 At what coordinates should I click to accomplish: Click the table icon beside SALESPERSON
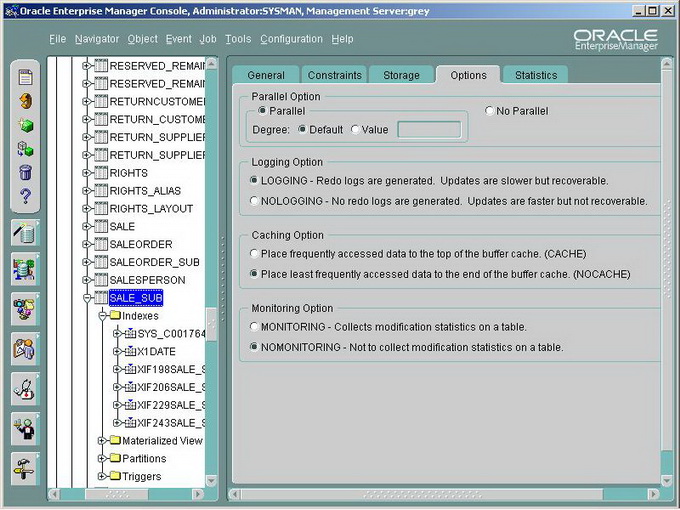click(101, 280)
